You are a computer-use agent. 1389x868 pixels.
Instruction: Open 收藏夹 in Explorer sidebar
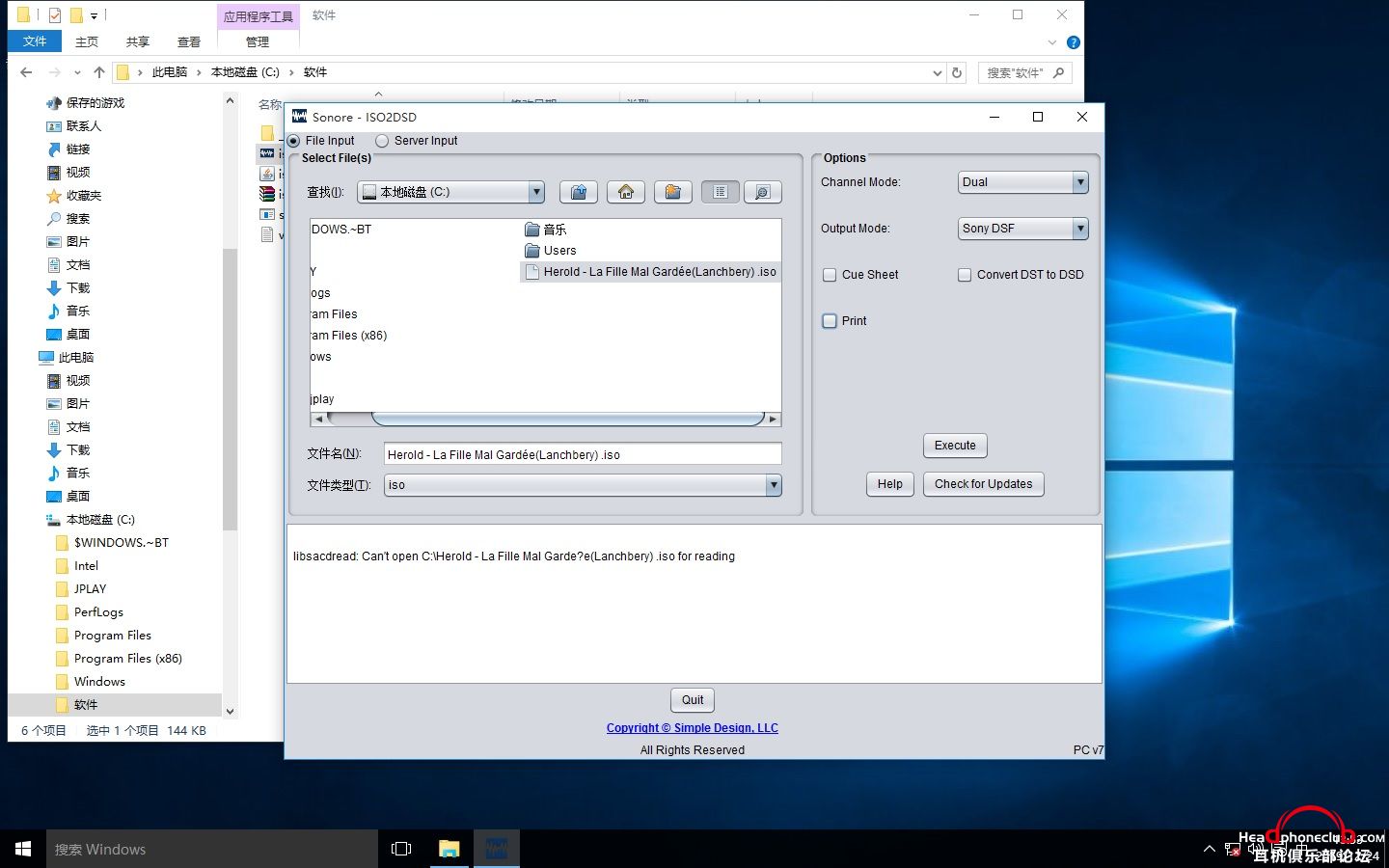click(74, 196)
